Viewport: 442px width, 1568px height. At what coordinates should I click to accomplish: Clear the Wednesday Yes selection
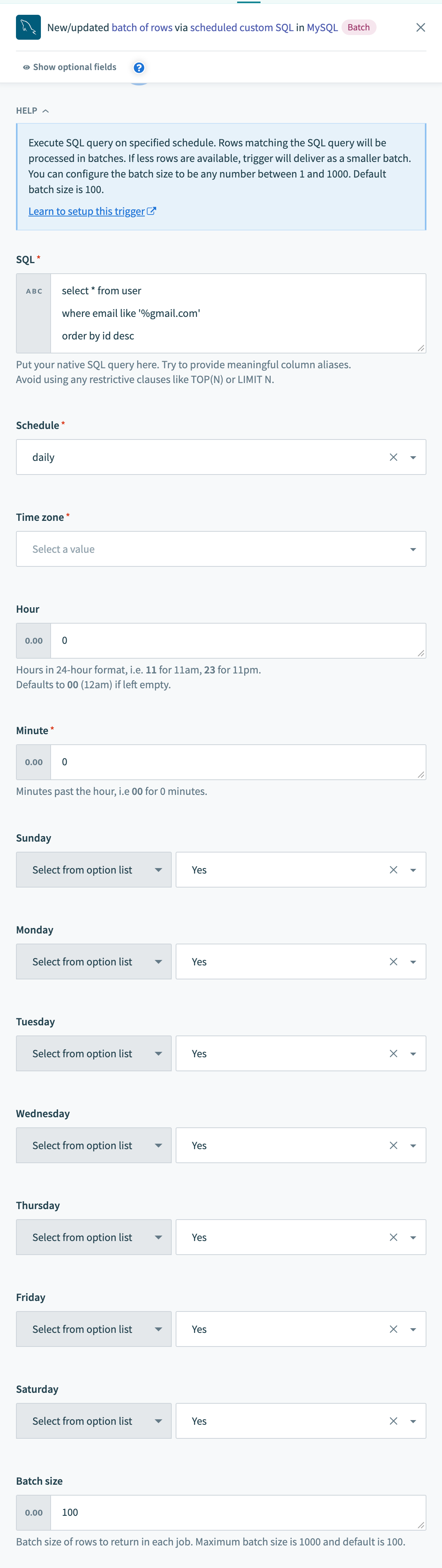393,1146
